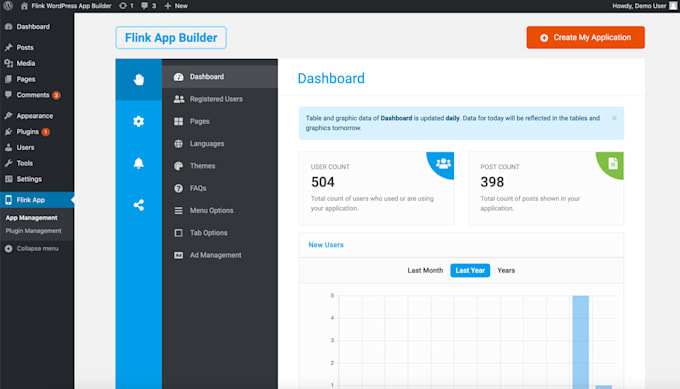
Task: Select Dashboard in the Flink dark menu
Action: tap(220, 77)
